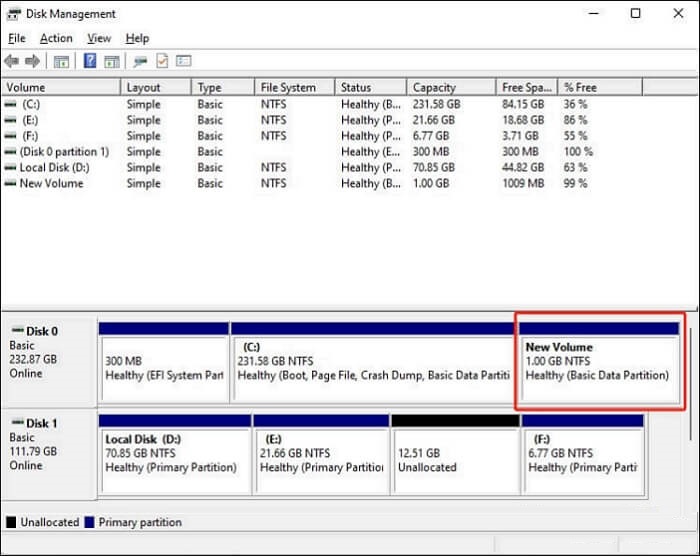700x556 pixels.
Task: Click drive icon beside (F:) volume row
Action: pyautogui.click(x=10, y=136)
